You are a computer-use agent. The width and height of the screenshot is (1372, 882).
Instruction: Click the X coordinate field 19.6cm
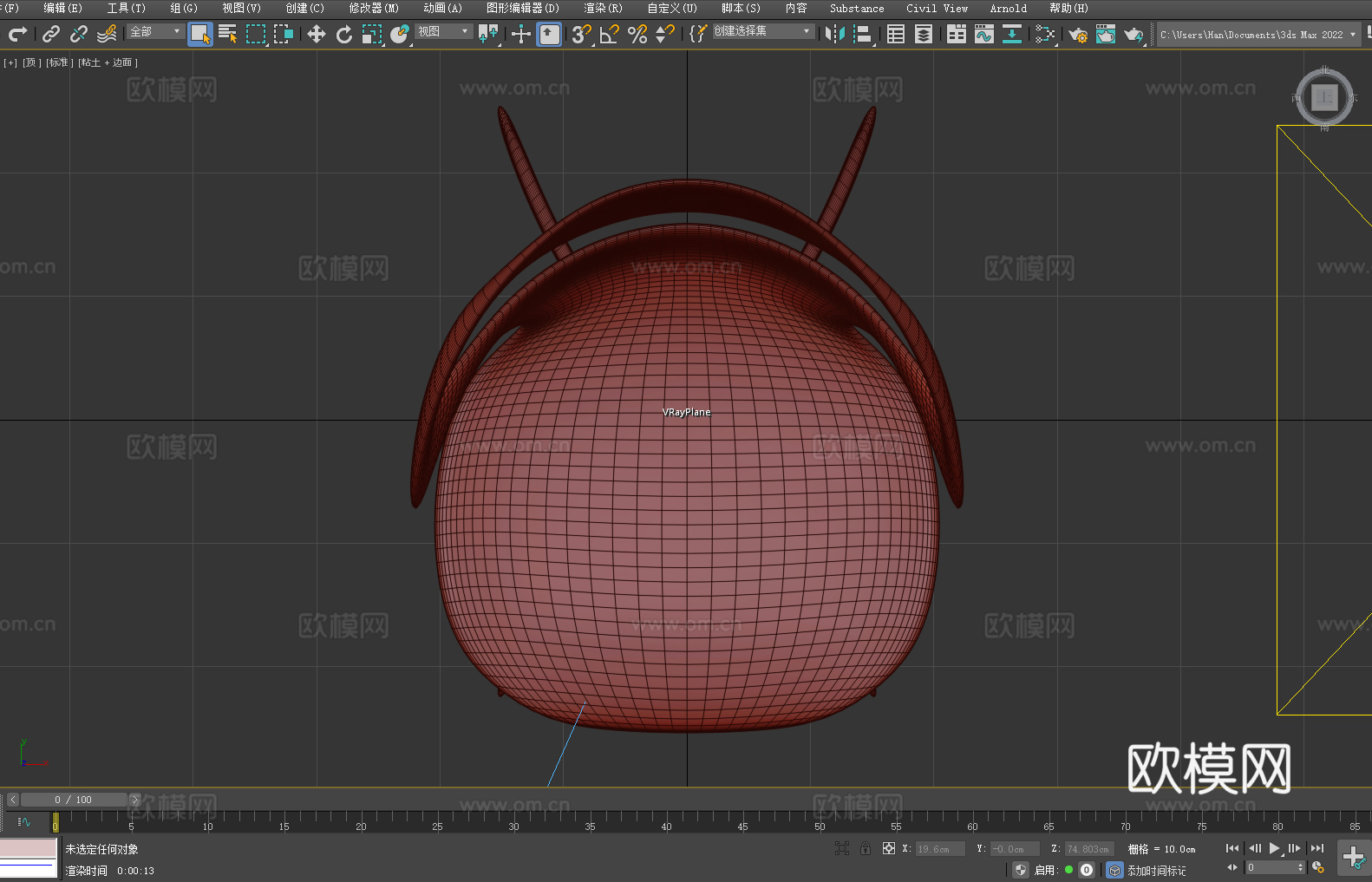pyautogui.click(x=940, y=849)
